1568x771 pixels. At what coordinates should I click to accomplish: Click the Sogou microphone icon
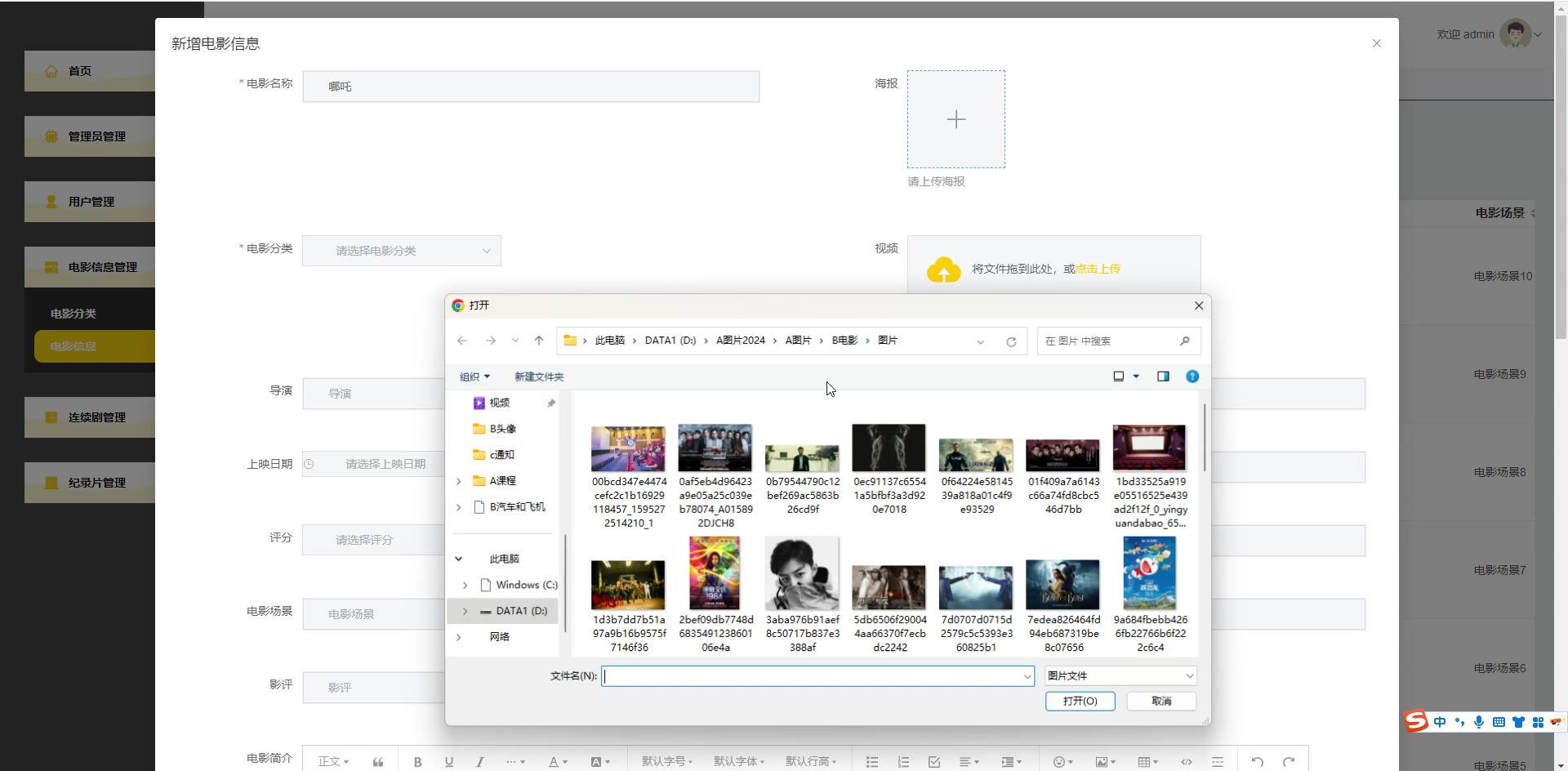point(1479,722)
